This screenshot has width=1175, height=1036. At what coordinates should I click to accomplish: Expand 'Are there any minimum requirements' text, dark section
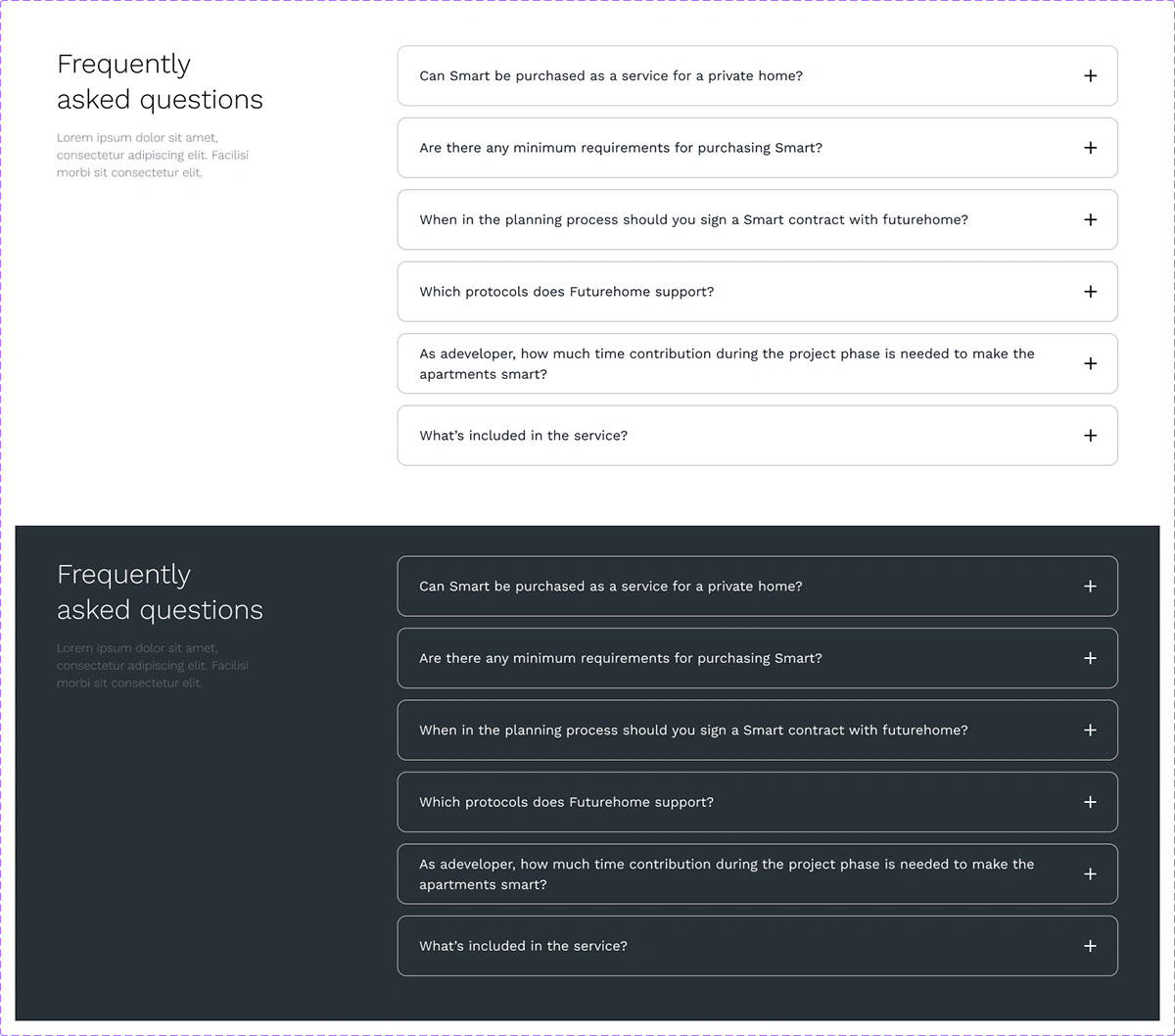point(621,658)
